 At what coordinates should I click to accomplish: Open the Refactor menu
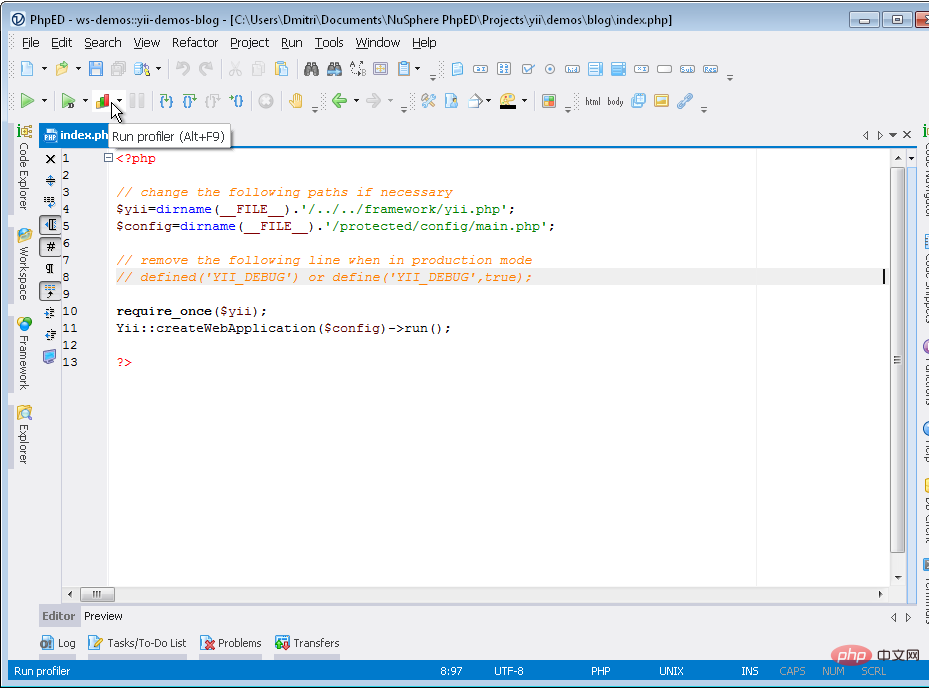(195, 43)
